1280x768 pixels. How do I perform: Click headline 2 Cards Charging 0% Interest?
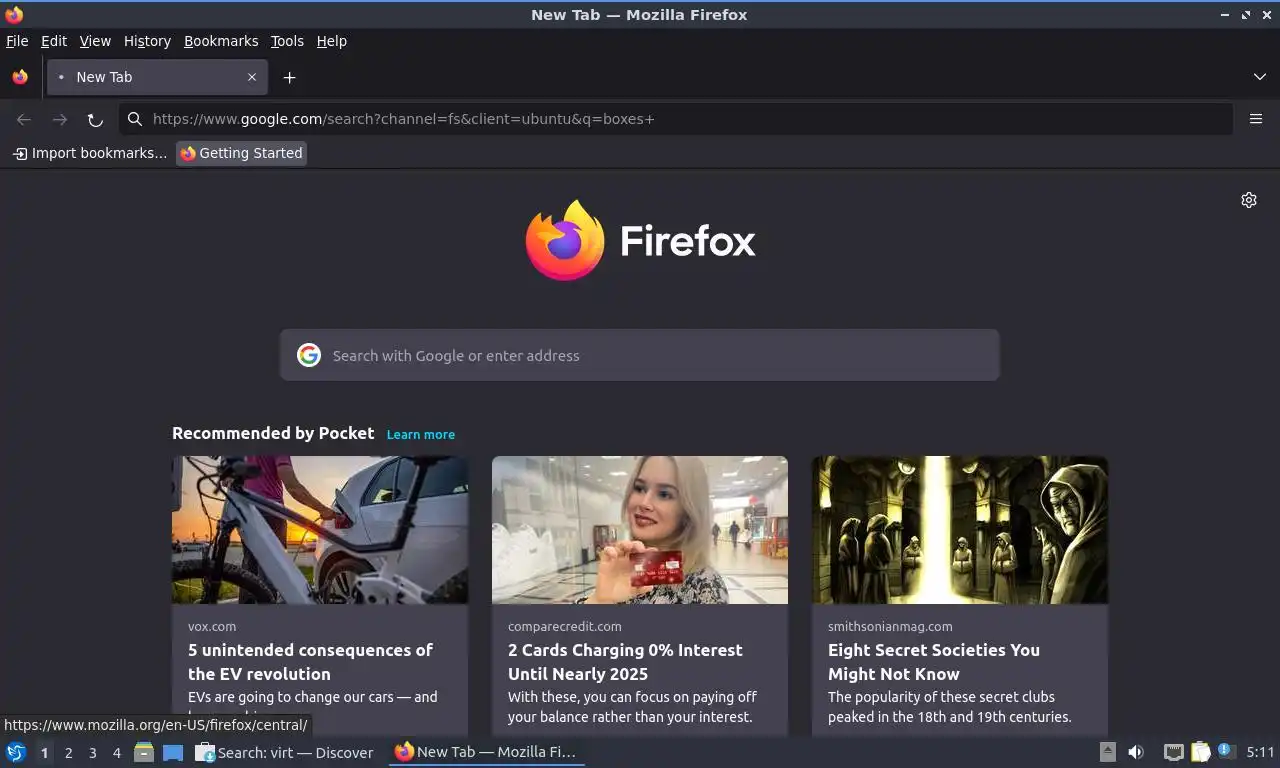point(625,662)
